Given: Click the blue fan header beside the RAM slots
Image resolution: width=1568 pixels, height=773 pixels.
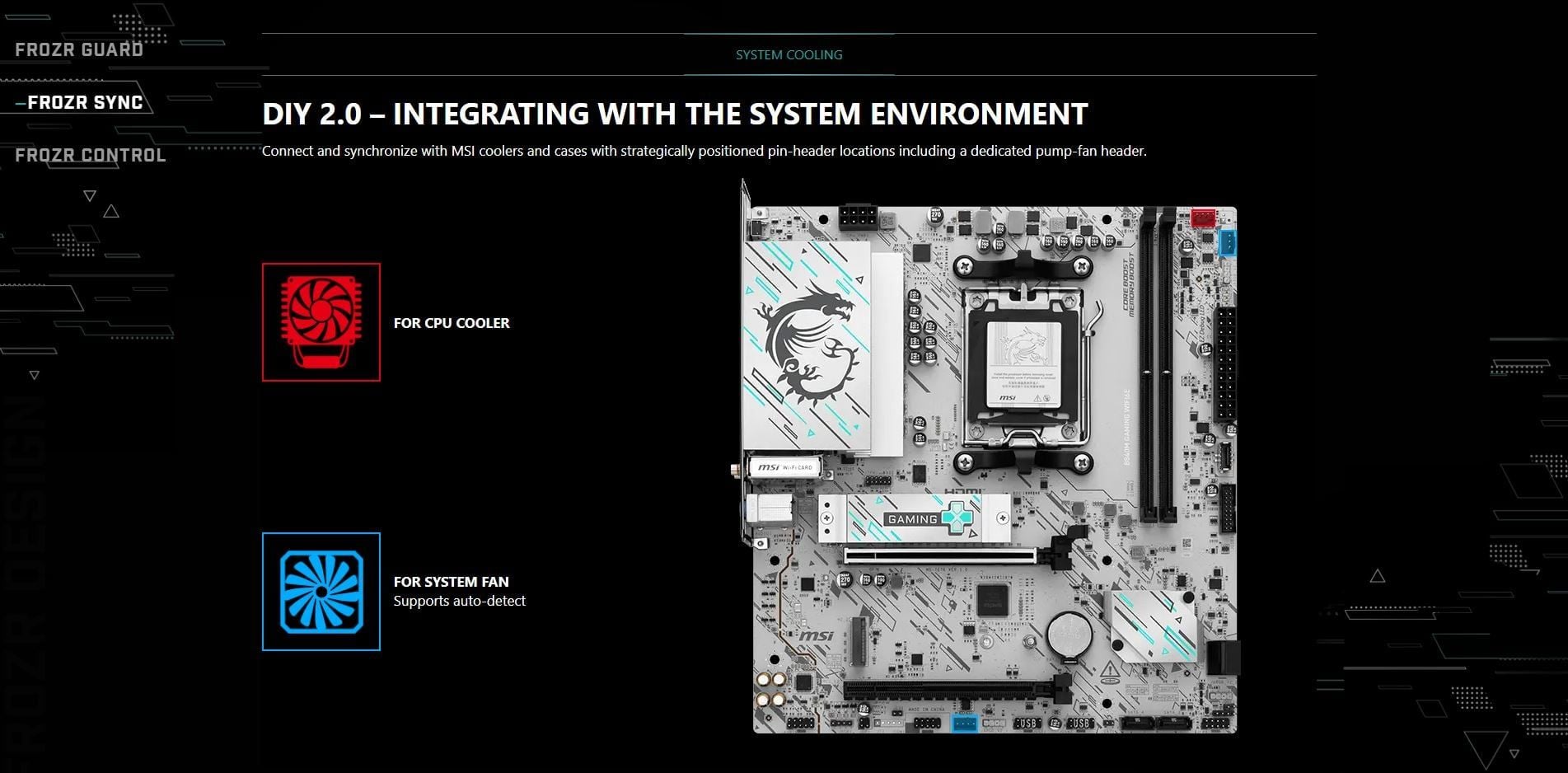Looking at the screenshot, I should 1227,243.
